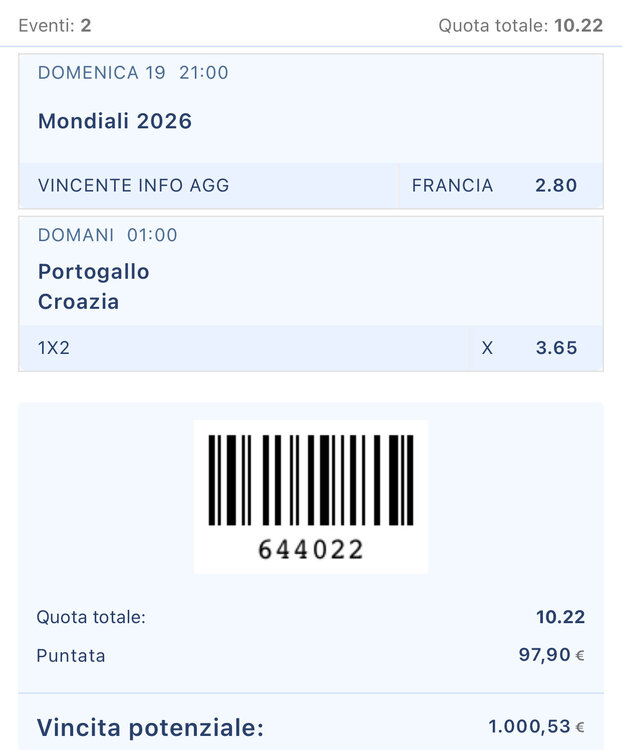
Task: Tap the Quota totale header value 10.22
Action: [578, 25]
